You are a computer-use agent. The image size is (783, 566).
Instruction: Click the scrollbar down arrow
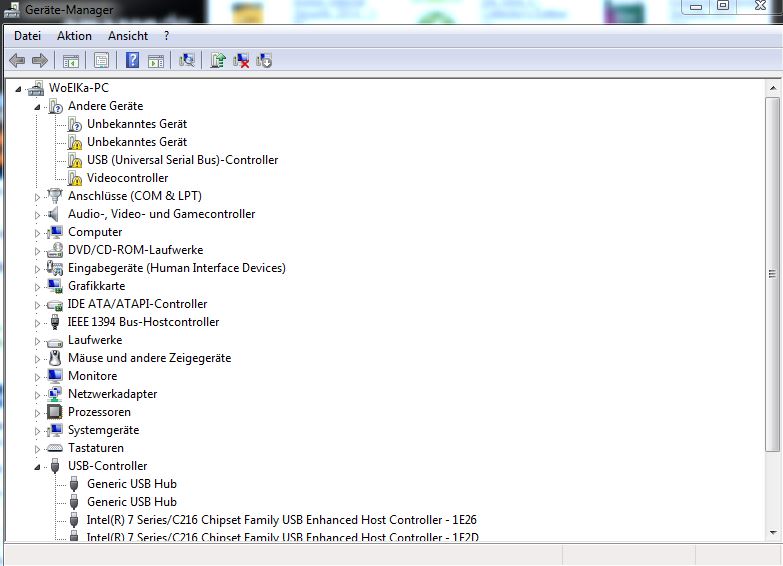point(773,533)
